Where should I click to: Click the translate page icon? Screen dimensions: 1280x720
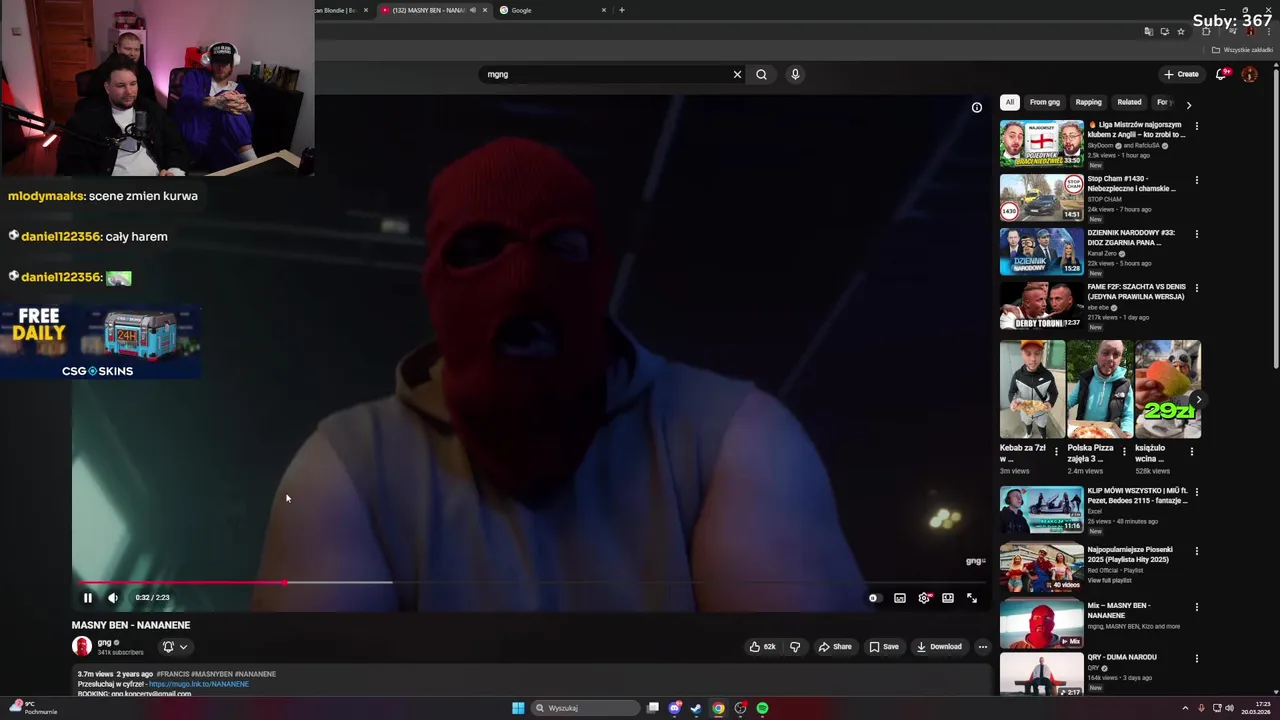click(1149, 31)
